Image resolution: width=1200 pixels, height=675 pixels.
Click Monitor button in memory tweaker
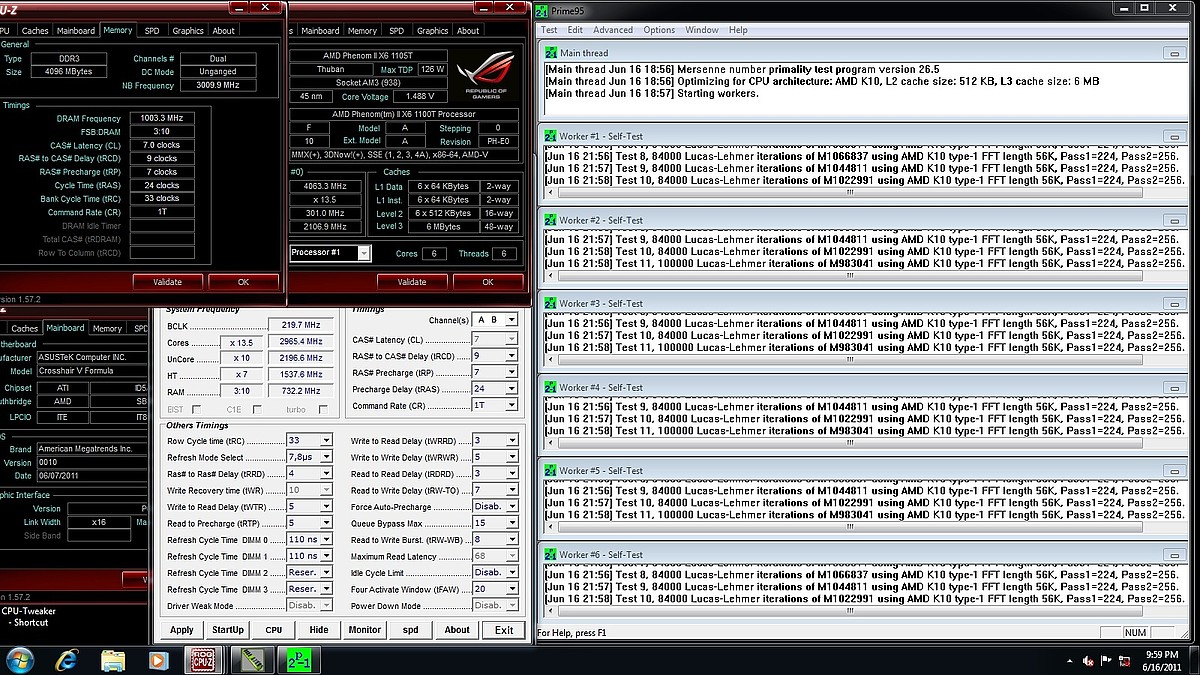coord(364,630)
